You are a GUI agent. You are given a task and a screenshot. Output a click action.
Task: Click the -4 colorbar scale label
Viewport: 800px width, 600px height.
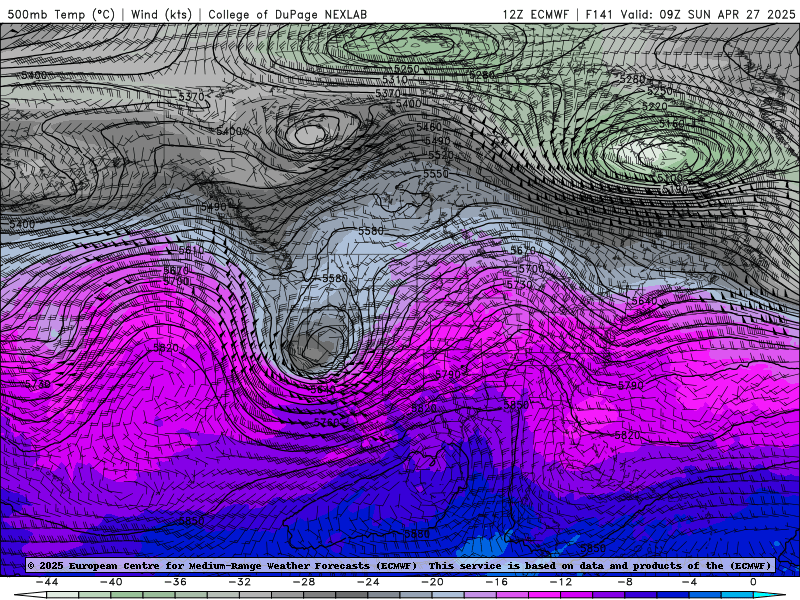(x=689, y=582)
